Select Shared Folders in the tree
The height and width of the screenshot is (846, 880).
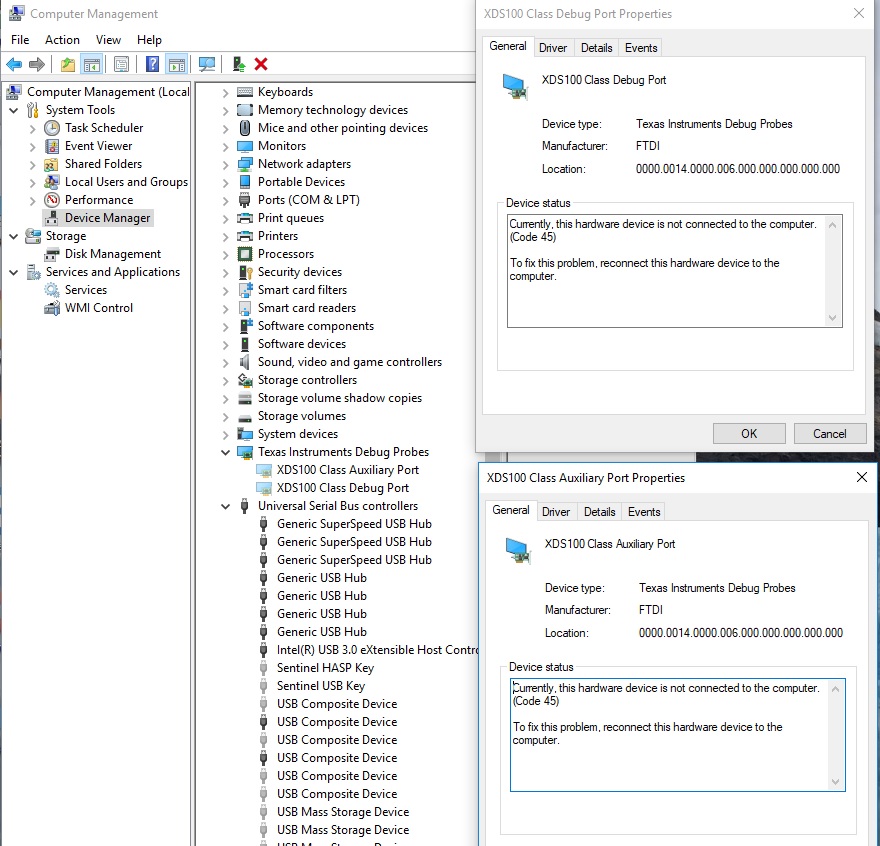pyautogui.click(x=103, y=164)
